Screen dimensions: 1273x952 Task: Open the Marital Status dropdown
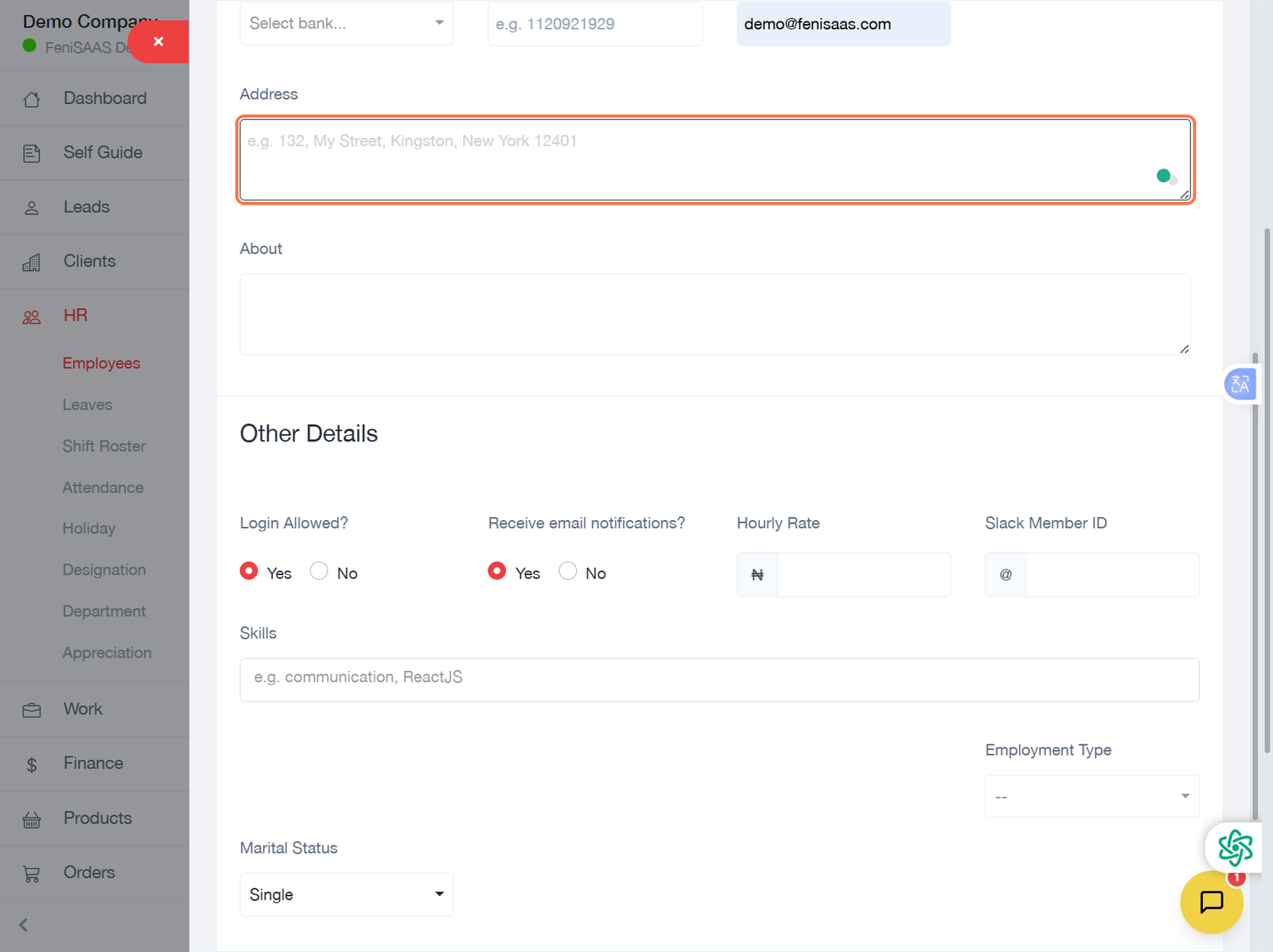click(x=346, y=895)
